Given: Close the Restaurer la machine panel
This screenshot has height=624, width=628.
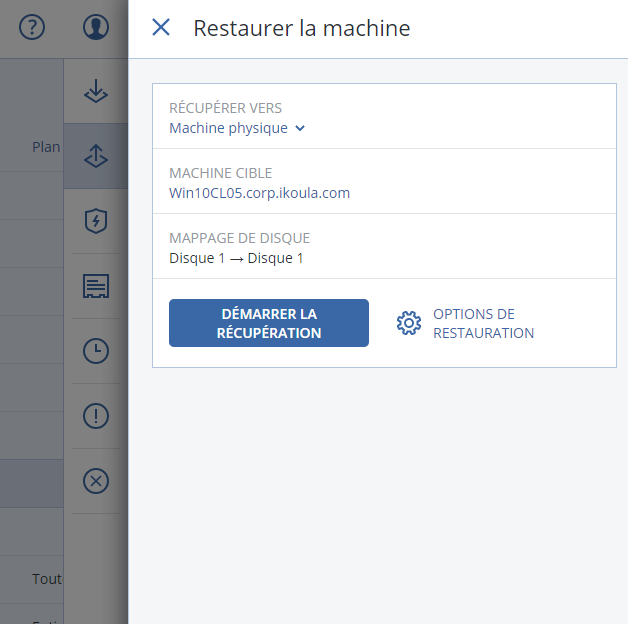Looking at the screenshot, I should pos(161,27).
